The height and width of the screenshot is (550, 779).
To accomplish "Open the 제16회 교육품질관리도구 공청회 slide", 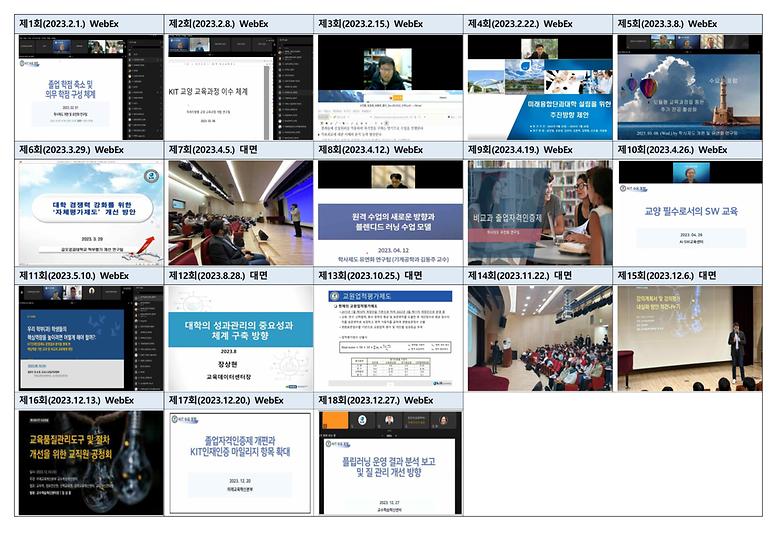I will (x=89, y=462).
